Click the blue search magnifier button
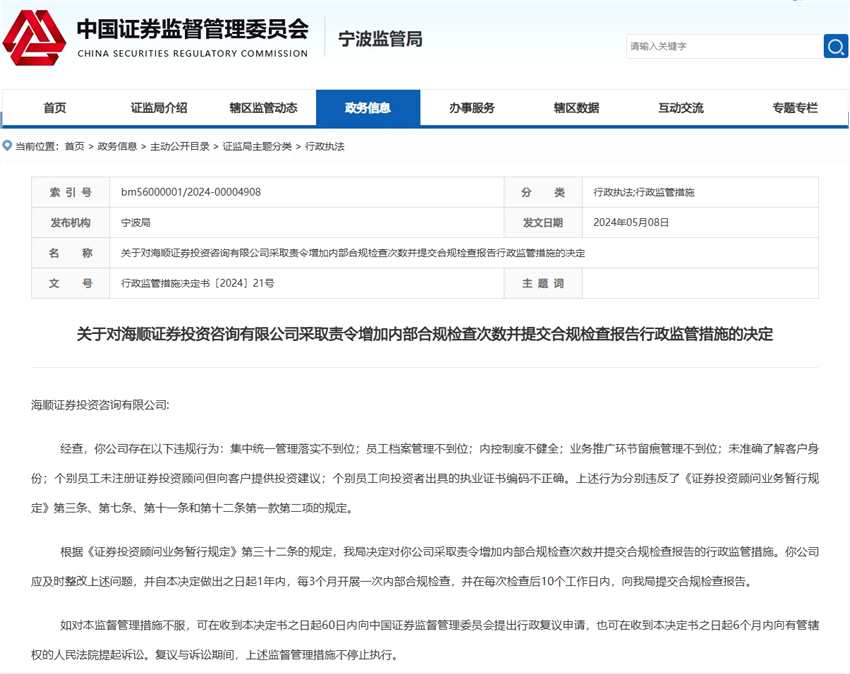Screen dimensions: 850x674 click(835, 46)
